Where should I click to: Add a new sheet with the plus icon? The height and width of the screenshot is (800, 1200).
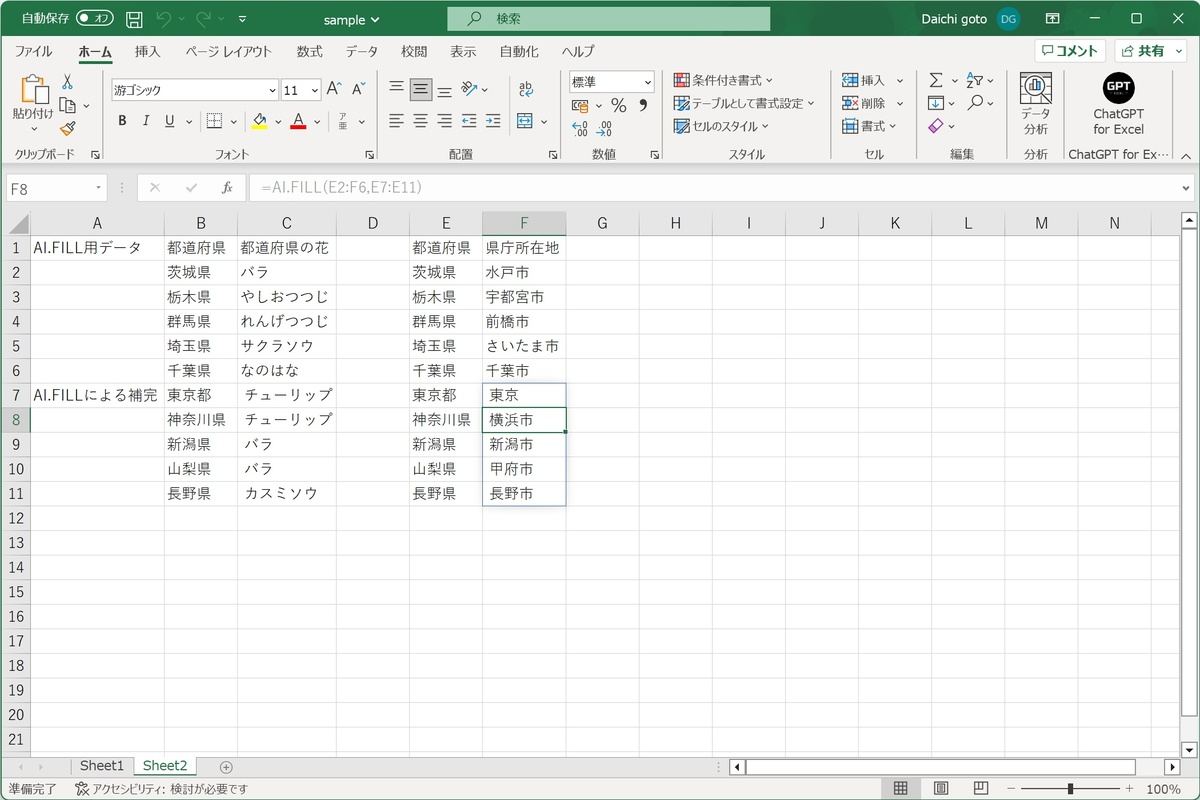coord(226,767)
